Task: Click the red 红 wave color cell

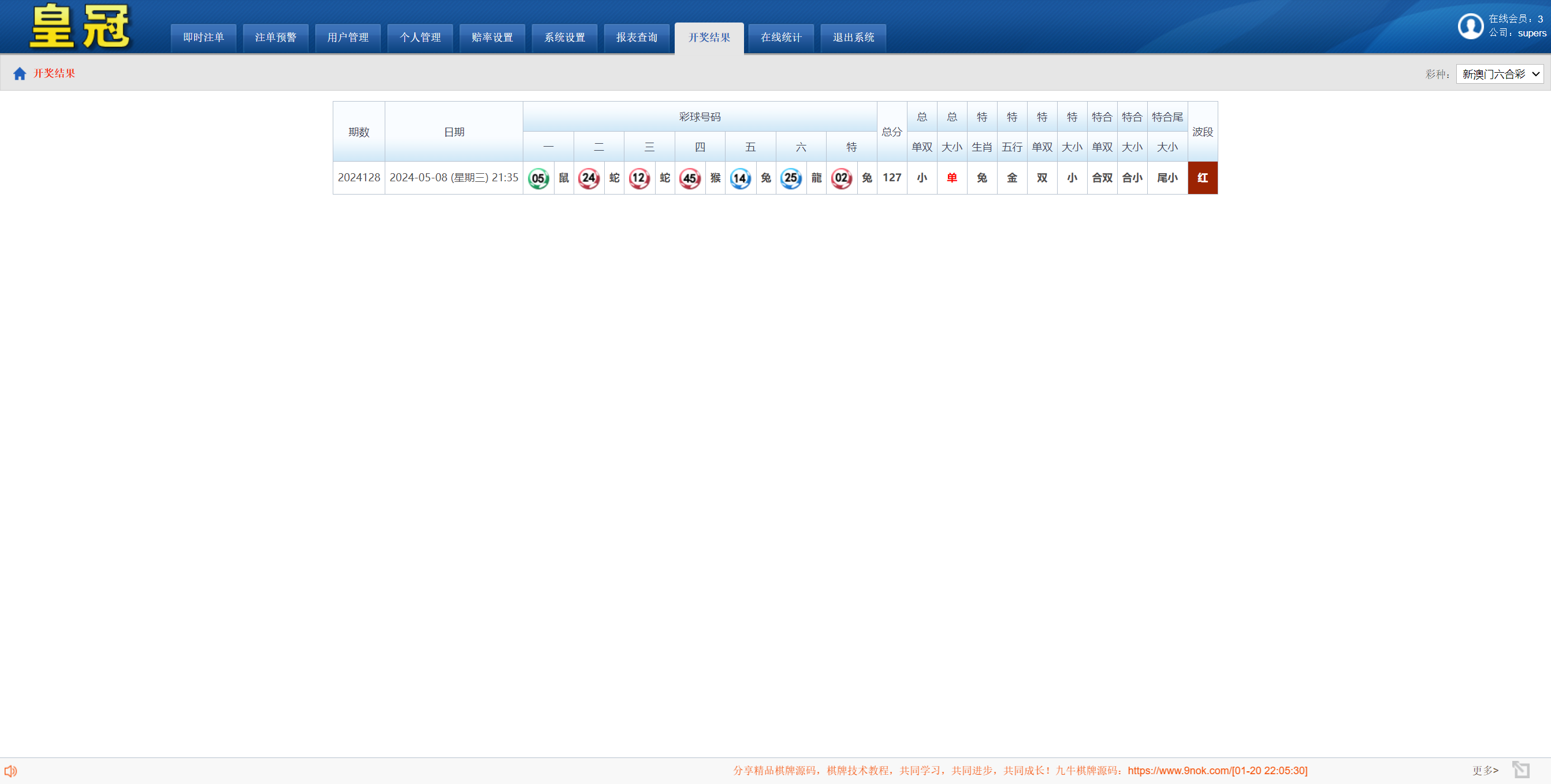Action: tap(1203, 178)
